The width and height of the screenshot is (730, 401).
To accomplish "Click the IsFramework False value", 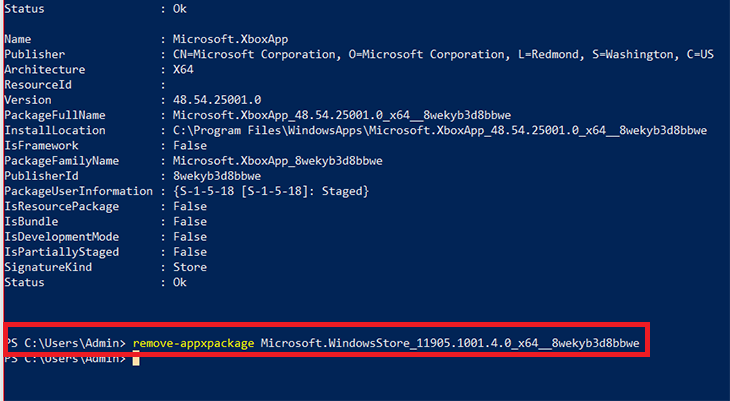I will (190, 146).
